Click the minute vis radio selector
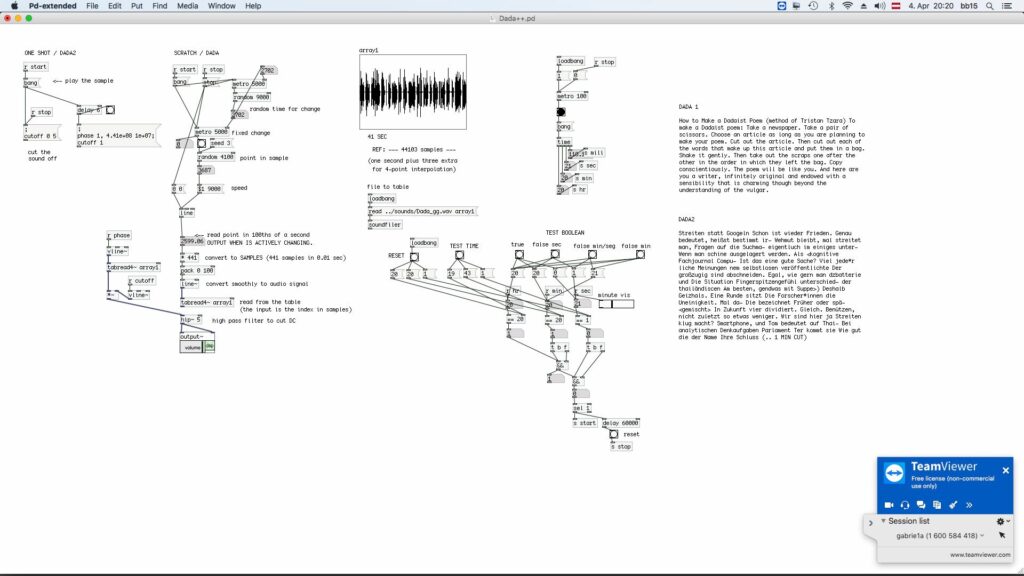Image resolution: width=1024 pixels, height=576 pixels. tap(616, 304)
